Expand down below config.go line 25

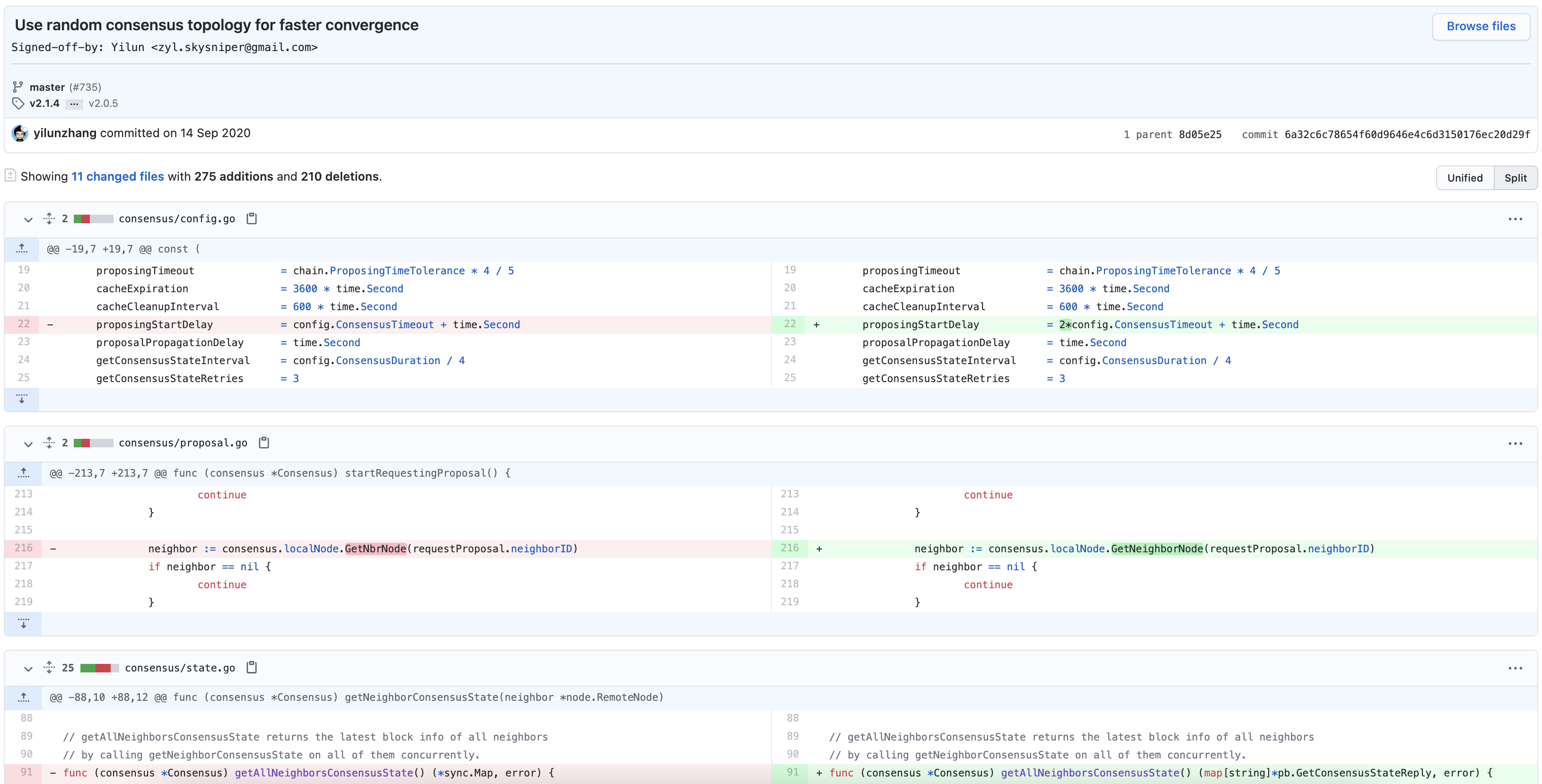click(22, 399)
